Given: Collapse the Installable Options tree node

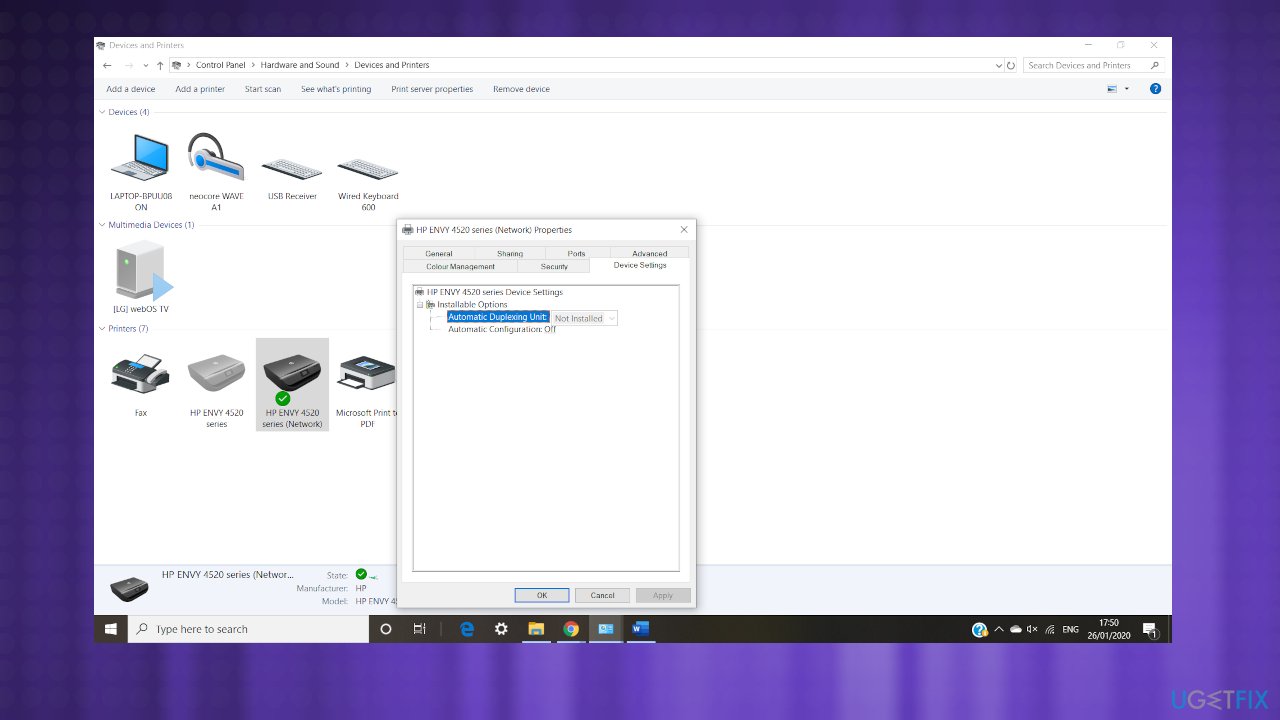Looking at the screenshot, I should 421,304.
